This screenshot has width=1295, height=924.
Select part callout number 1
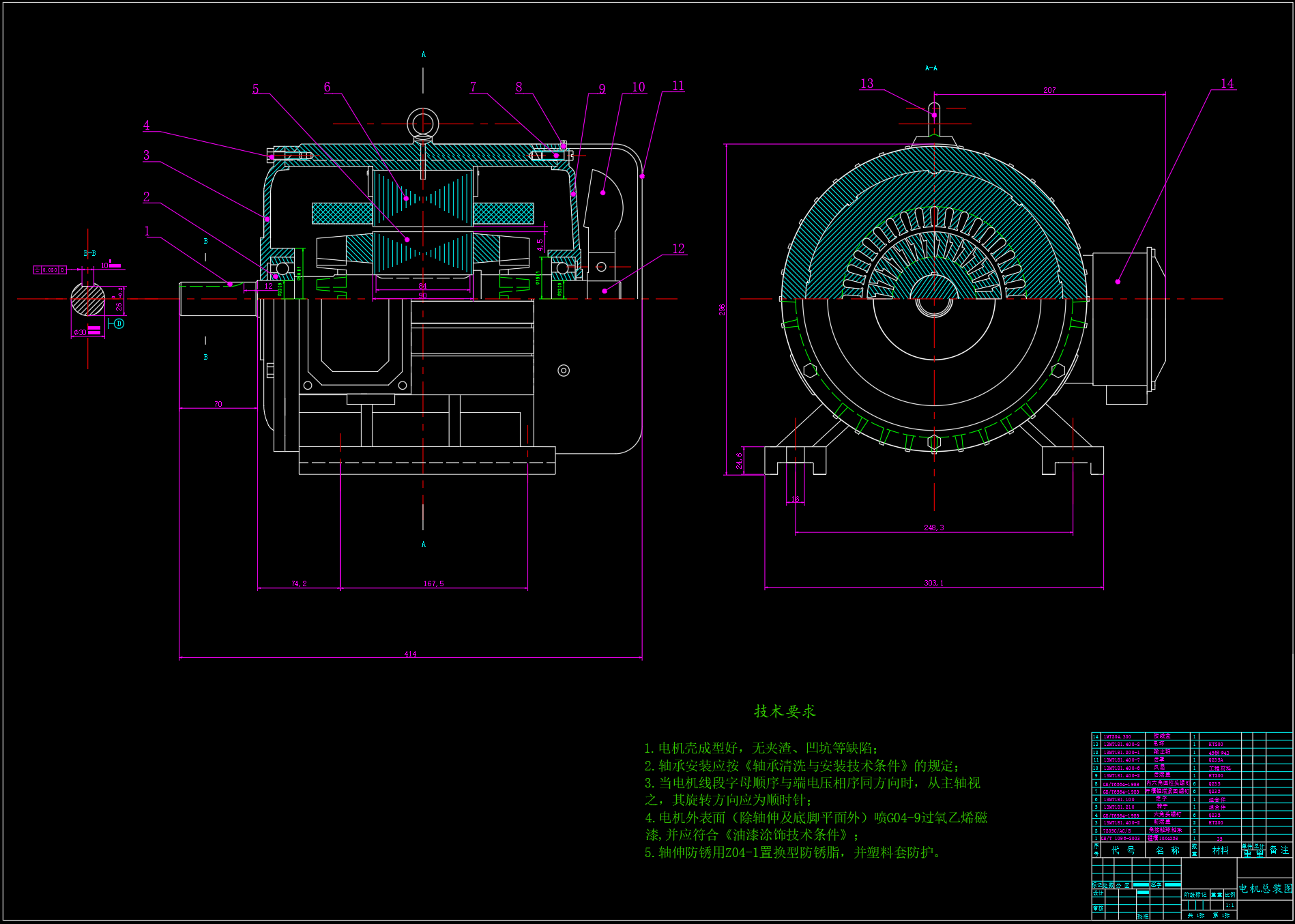[147, 232]
